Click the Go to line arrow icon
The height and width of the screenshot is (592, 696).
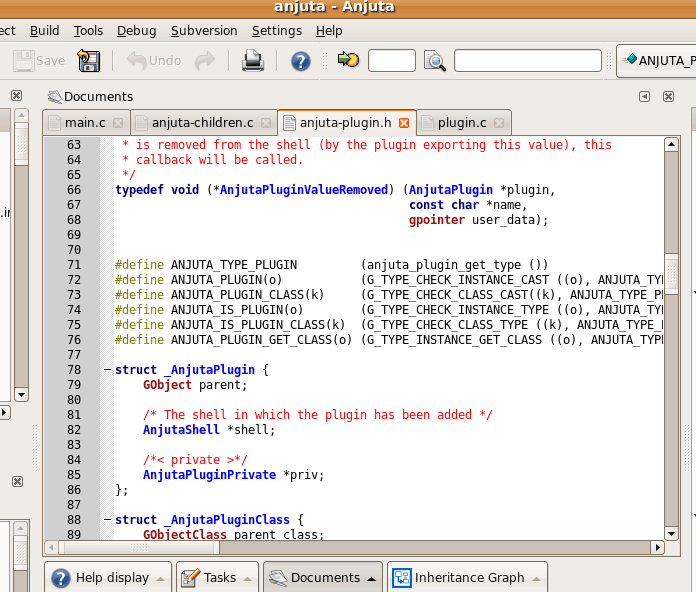coord(348,61)
